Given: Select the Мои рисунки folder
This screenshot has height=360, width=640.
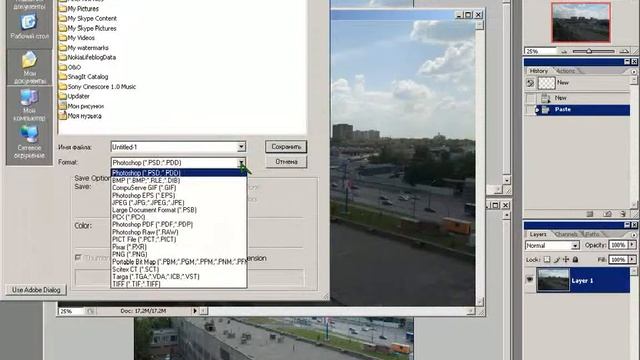Looking at the screenshot, I should (81, 106).
